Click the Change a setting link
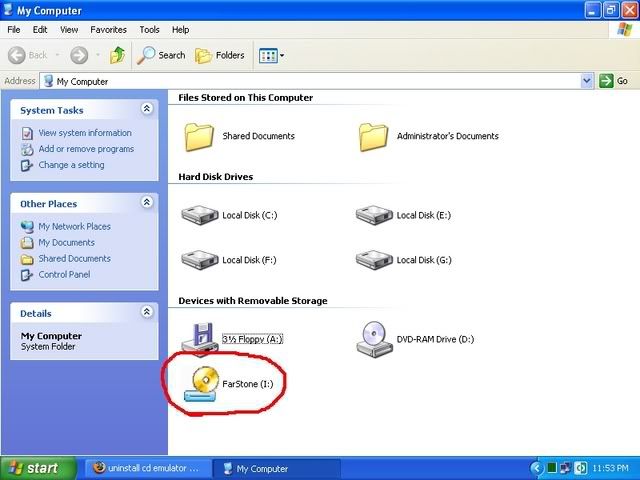640x480 pixels. pos(71,165)
